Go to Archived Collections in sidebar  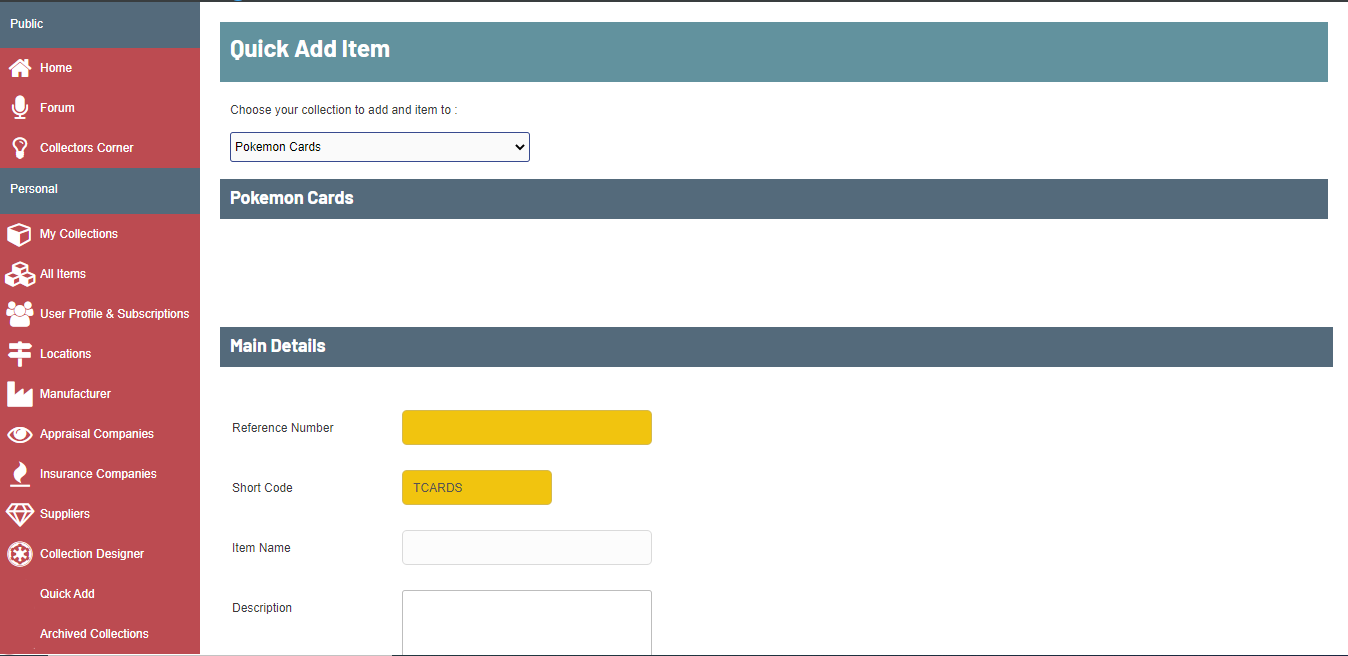[x=94, y=634]
